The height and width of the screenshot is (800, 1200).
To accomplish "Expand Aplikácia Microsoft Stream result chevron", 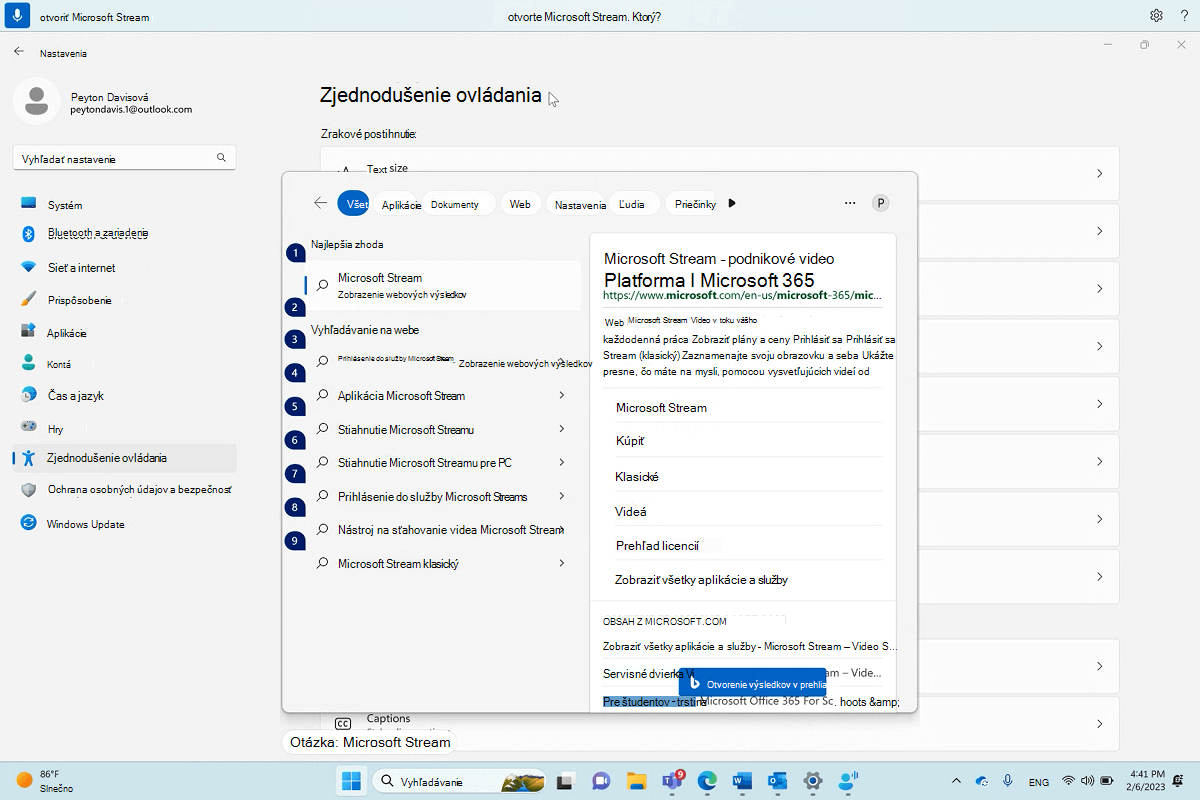I will (x=562, y=396).
